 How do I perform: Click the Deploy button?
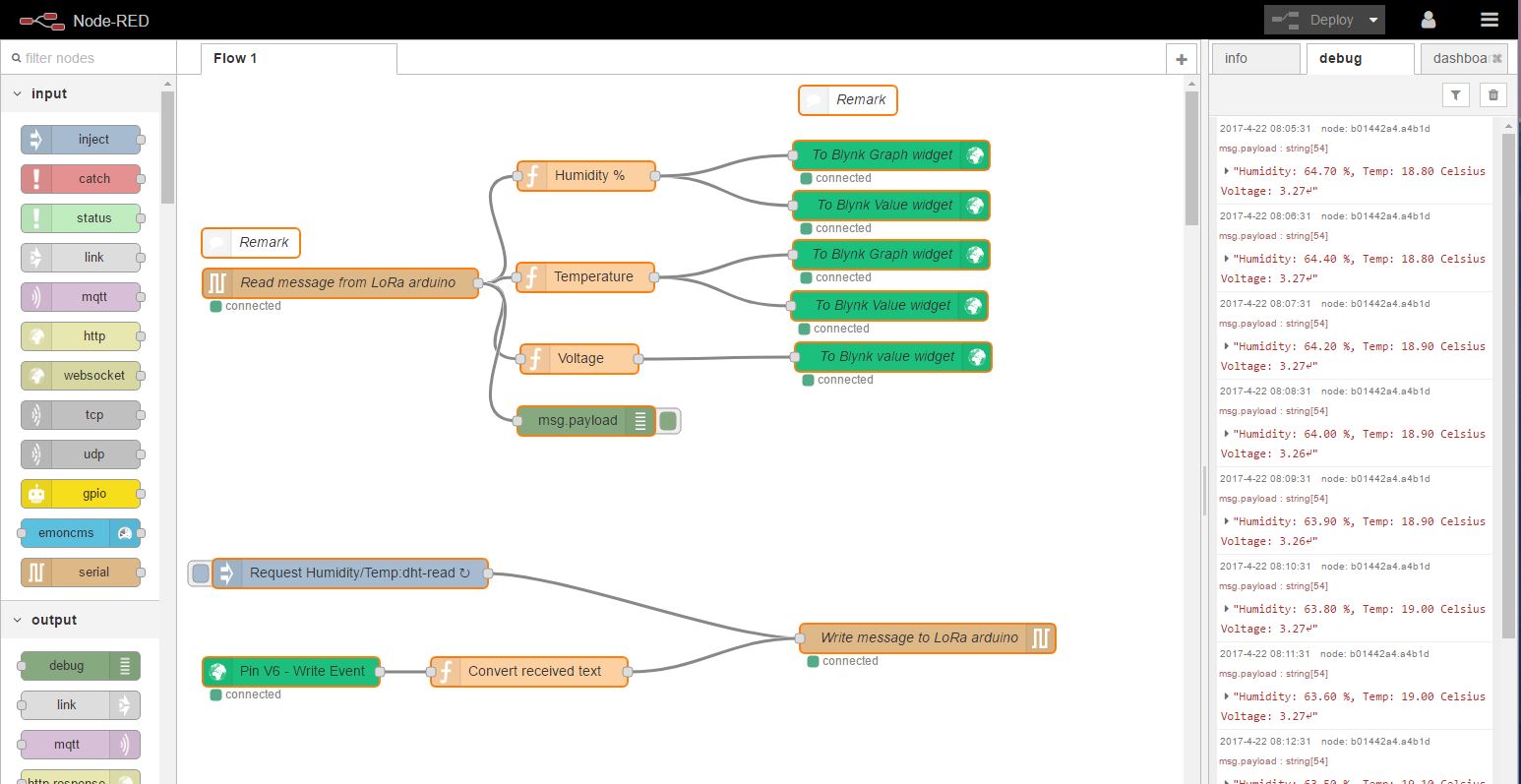1313,20
